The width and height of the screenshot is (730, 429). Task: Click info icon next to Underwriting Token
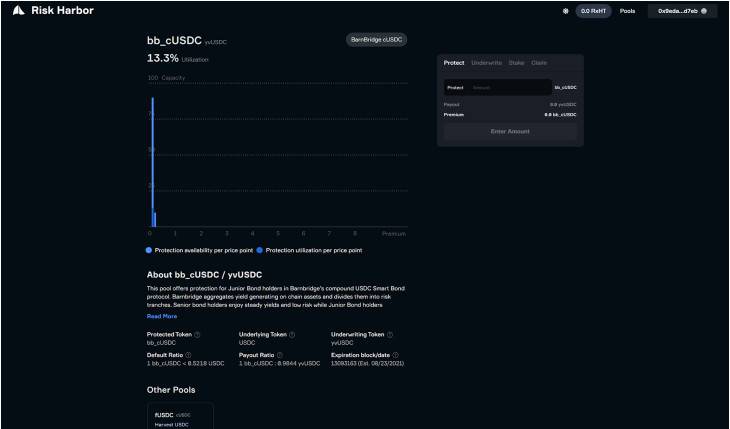point(390,334)
